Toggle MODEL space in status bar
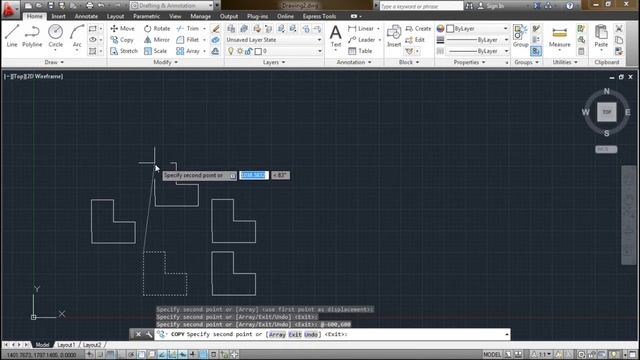The width and height of the screenshot is (640, 360). 492,354
